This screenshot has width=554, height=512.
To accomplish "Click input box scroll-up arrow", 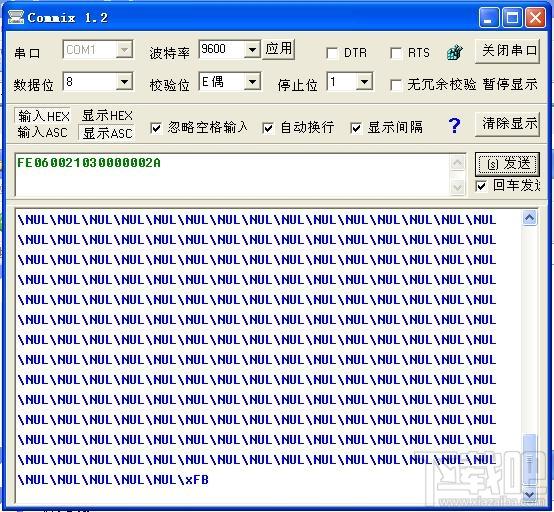I will 458,163.
